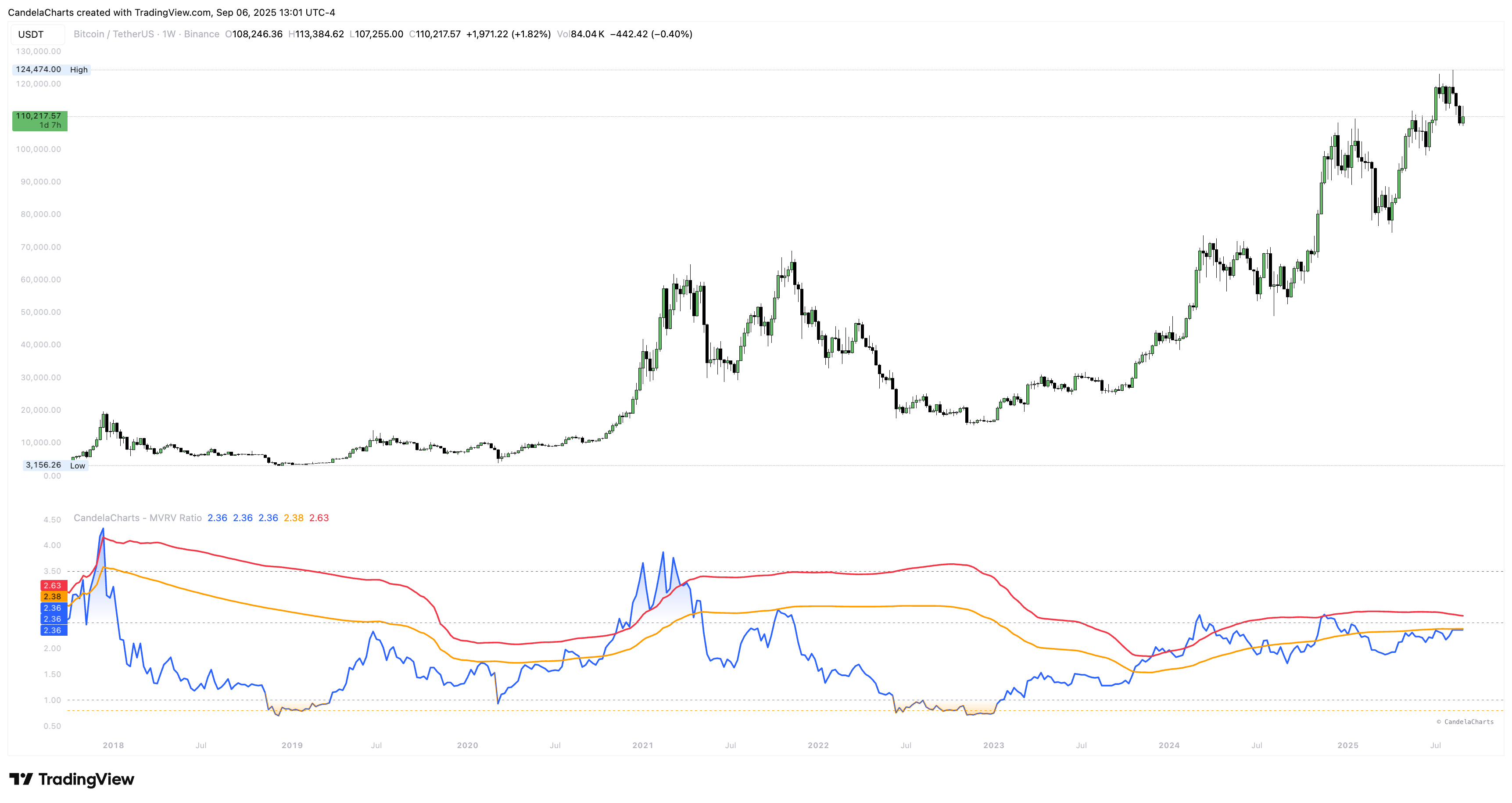
Task: Click the 3.50 level on MVRV axis
Action: click(x=52, y=571)
